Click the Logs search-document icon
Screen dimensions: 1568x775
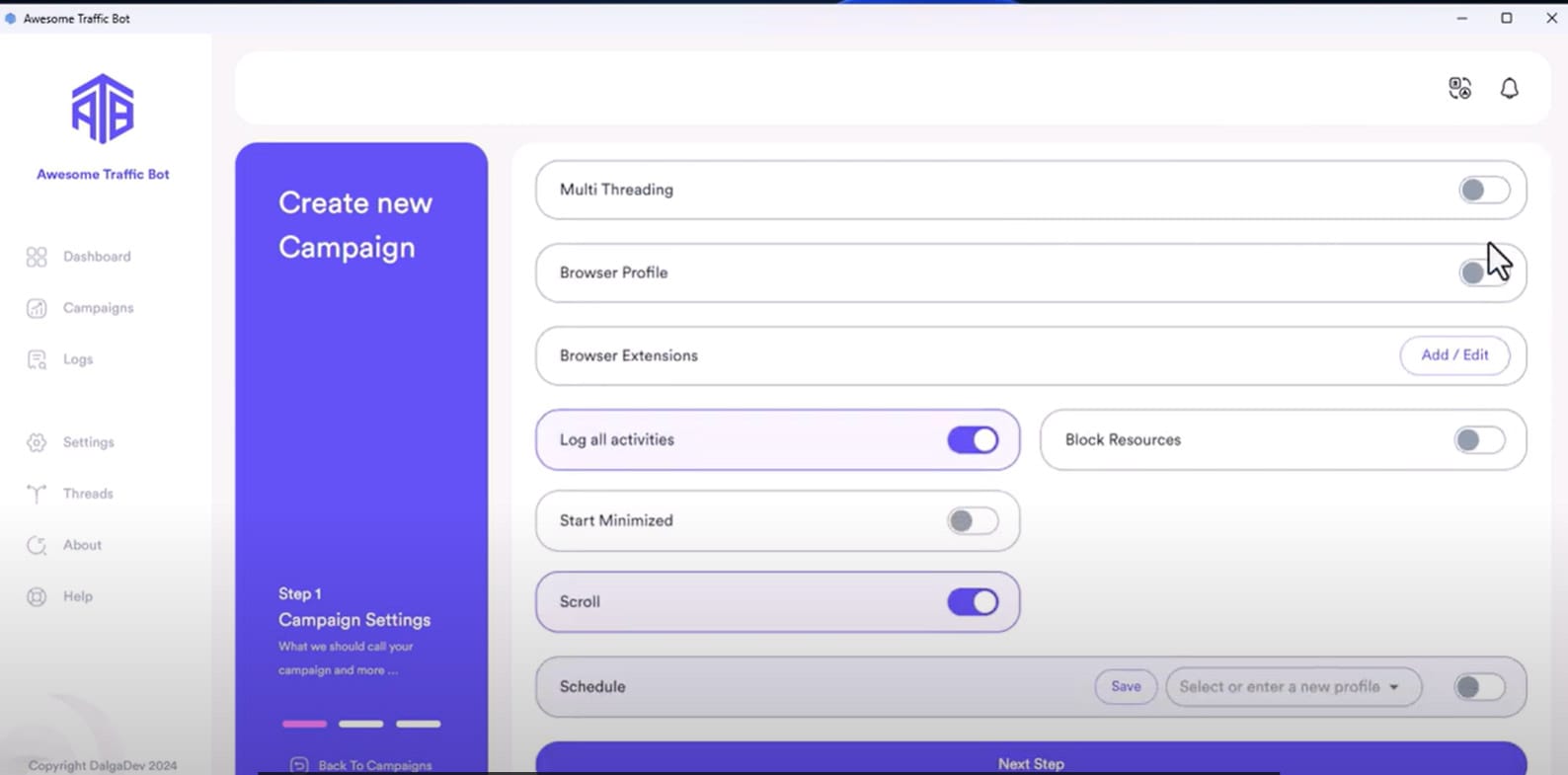coord(37,359)
